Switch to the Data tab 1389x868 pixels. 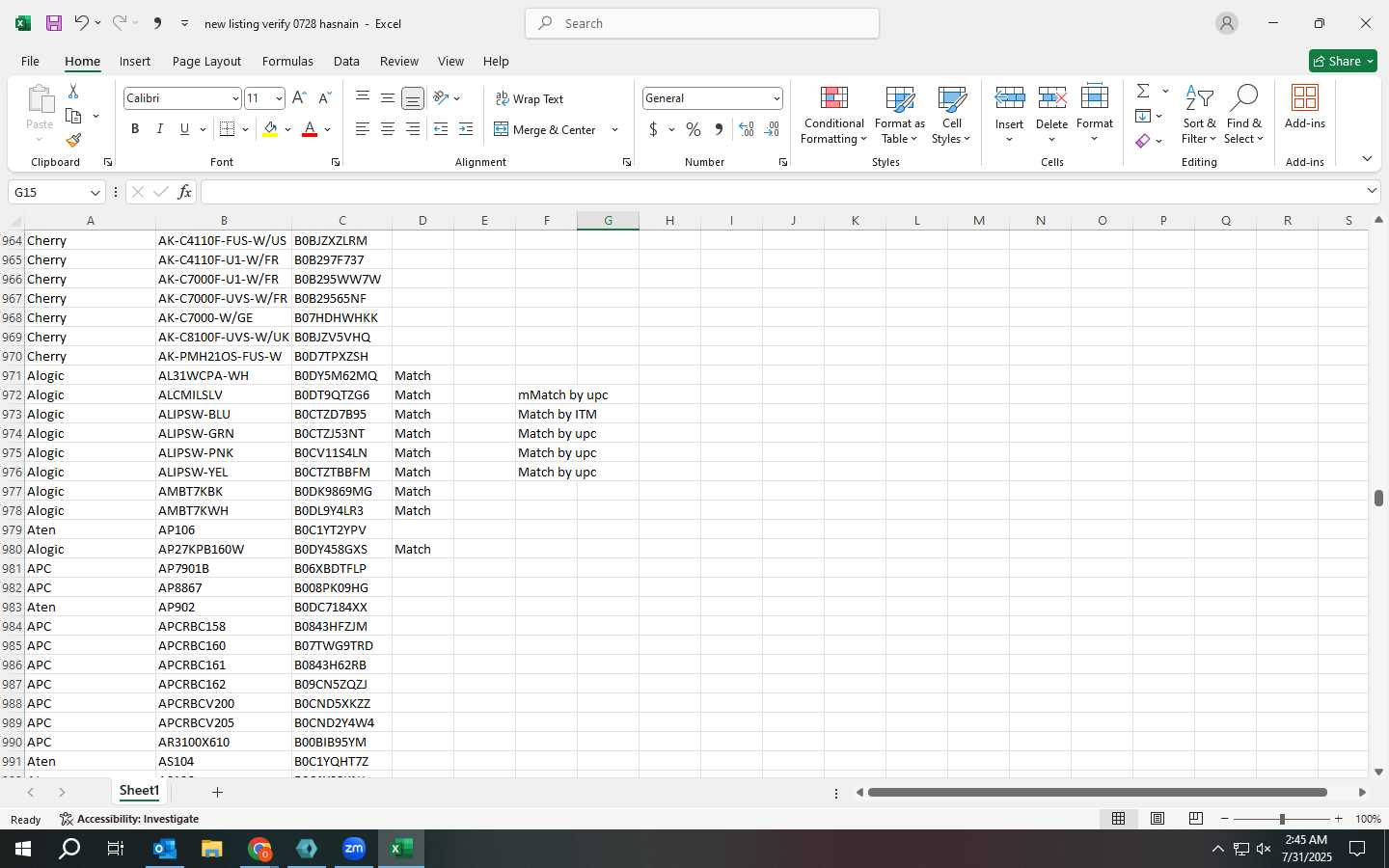click(346, 61)
